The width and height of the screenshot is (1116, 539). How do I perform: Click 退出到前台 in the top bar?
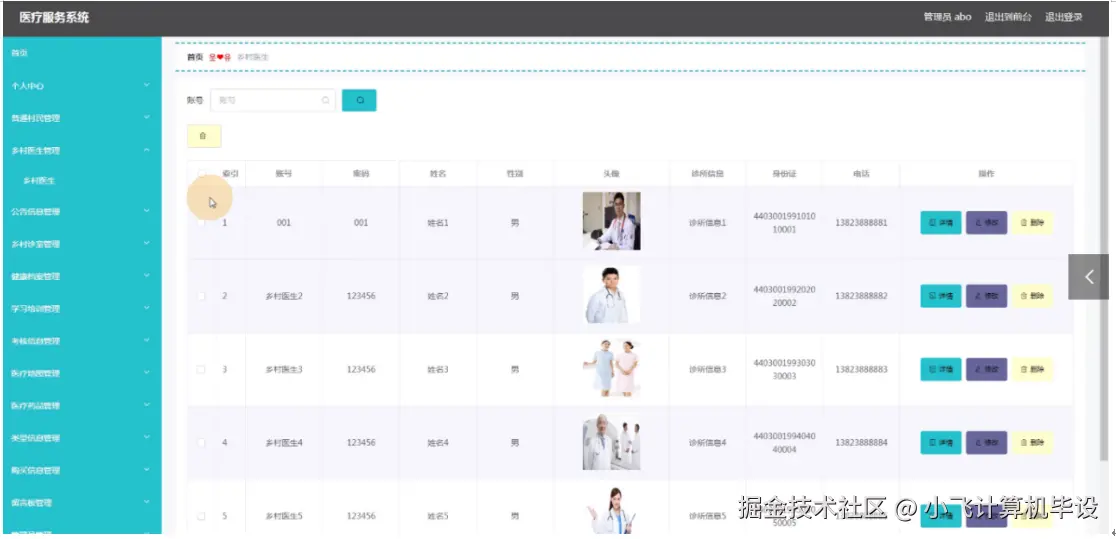1008,17
